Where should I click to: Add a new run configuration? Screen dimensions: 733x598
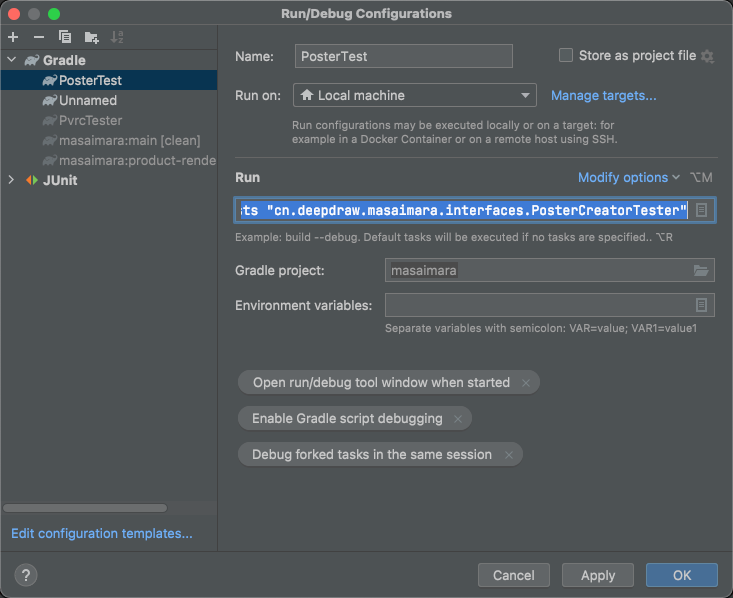[x=13, y=37]
